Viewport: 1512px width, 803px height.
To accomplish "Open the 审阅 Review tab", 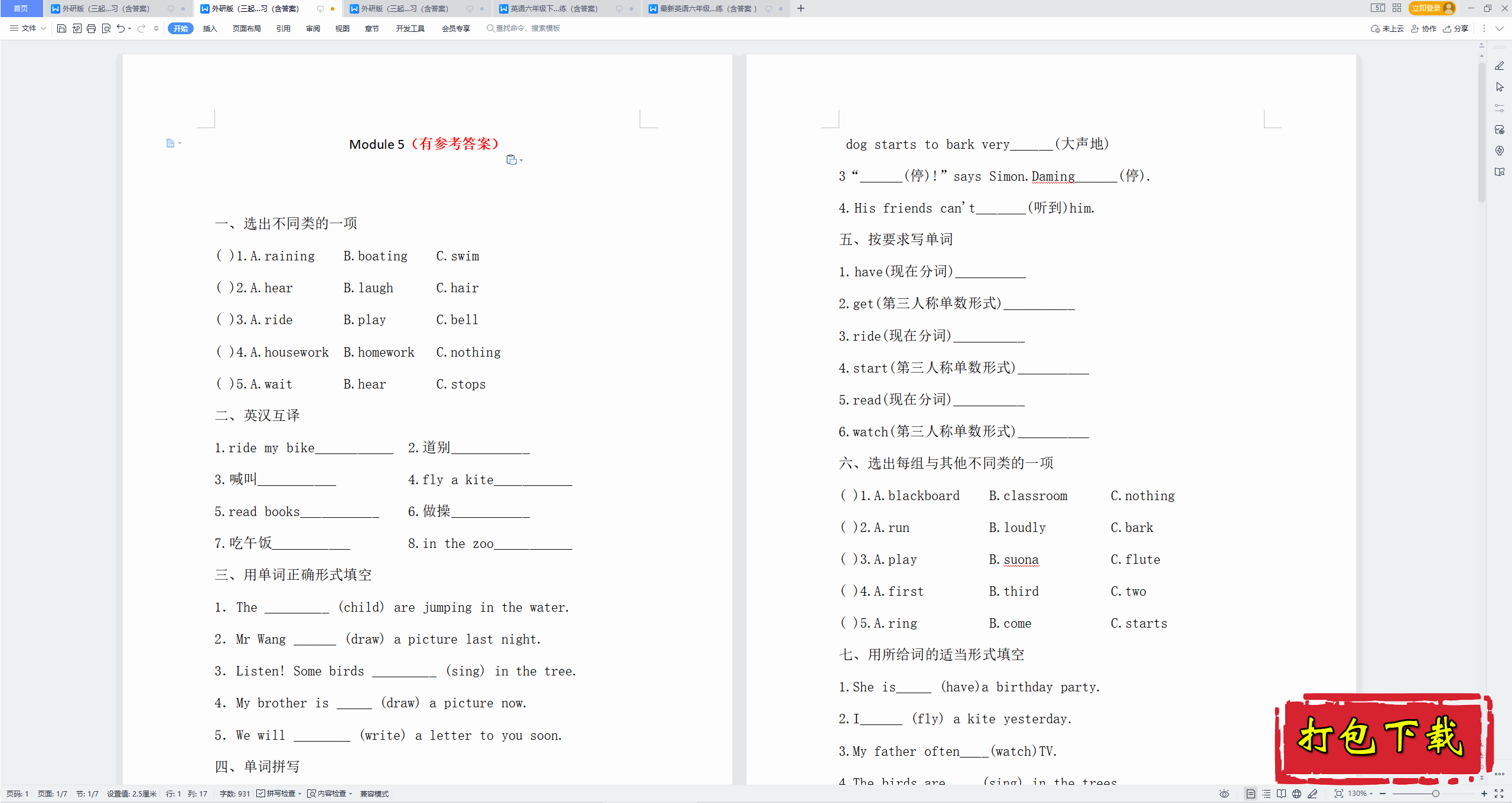I will click(313, 28).
